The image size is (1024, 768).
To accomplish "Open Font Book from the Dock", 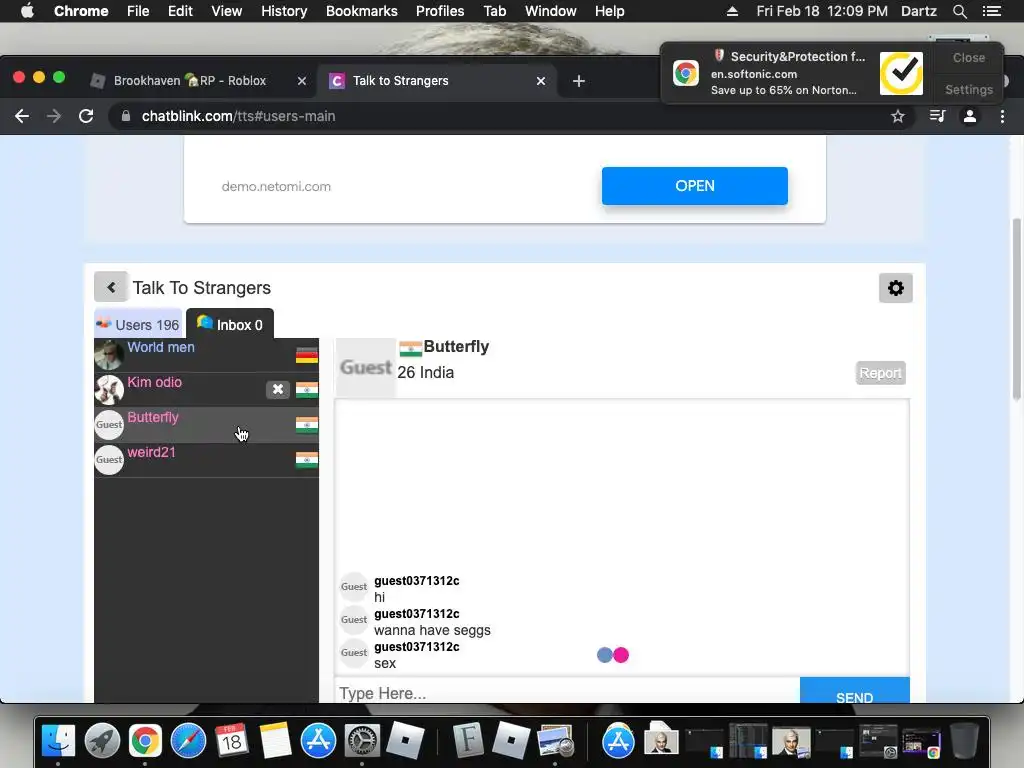I will point(468,741).
